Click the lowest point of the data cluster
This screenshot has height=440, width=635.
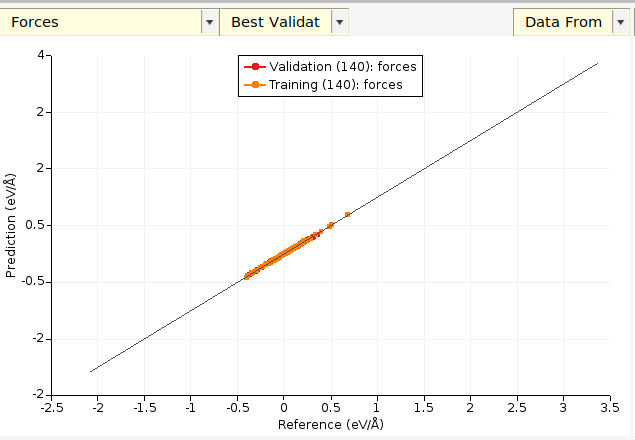(247, 276)
